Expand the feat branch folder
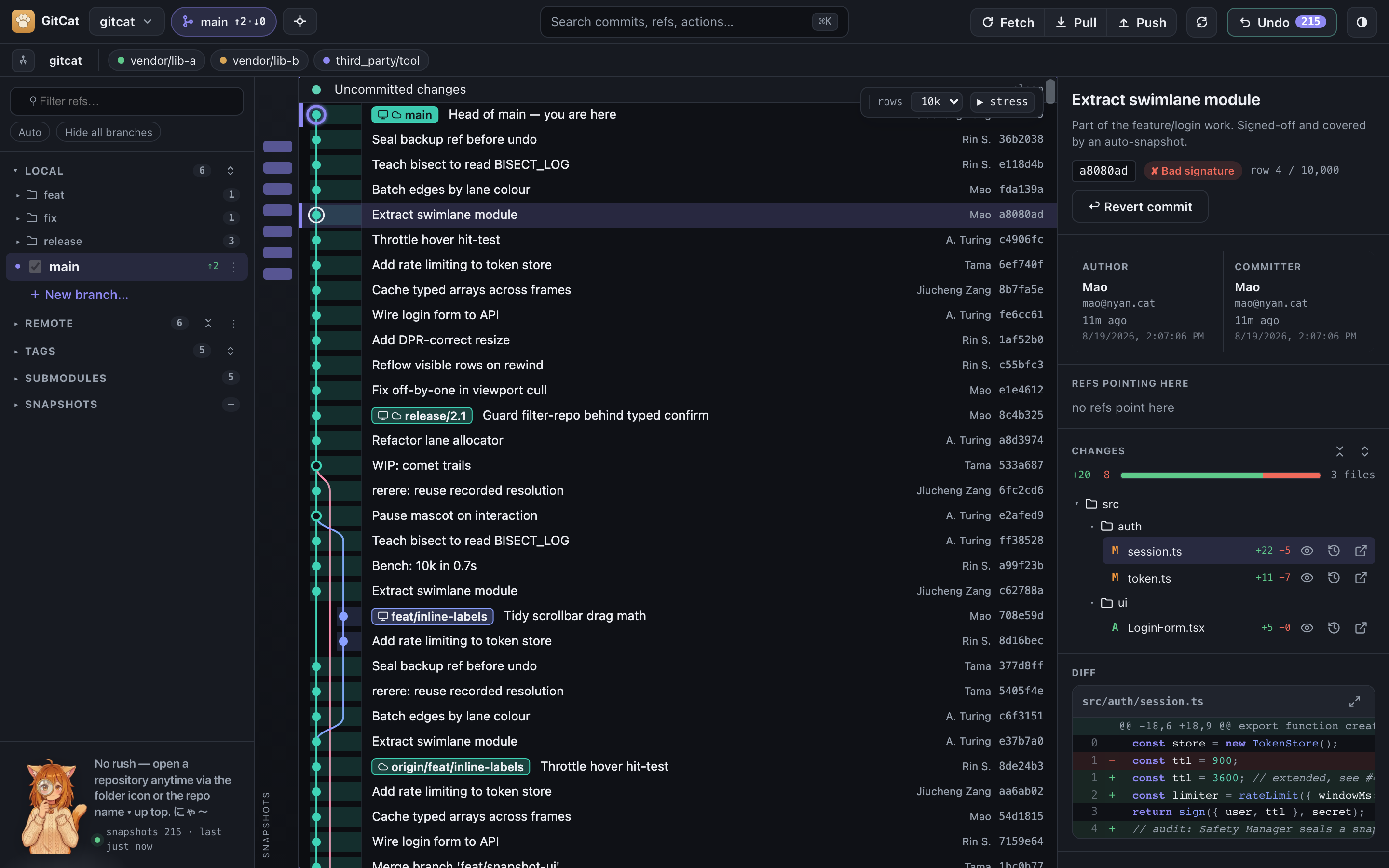 18,195
